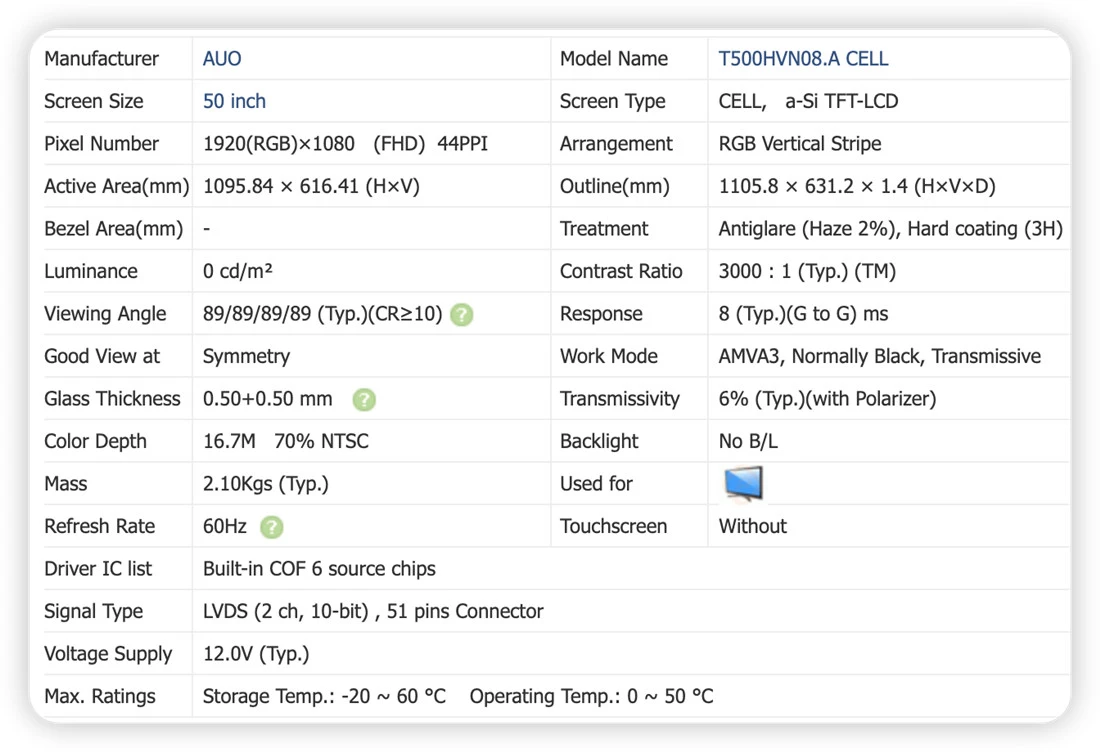
Task: Click the Response value 8 (Typ.)(G to G) ms
Action: (x=803, y=314)
